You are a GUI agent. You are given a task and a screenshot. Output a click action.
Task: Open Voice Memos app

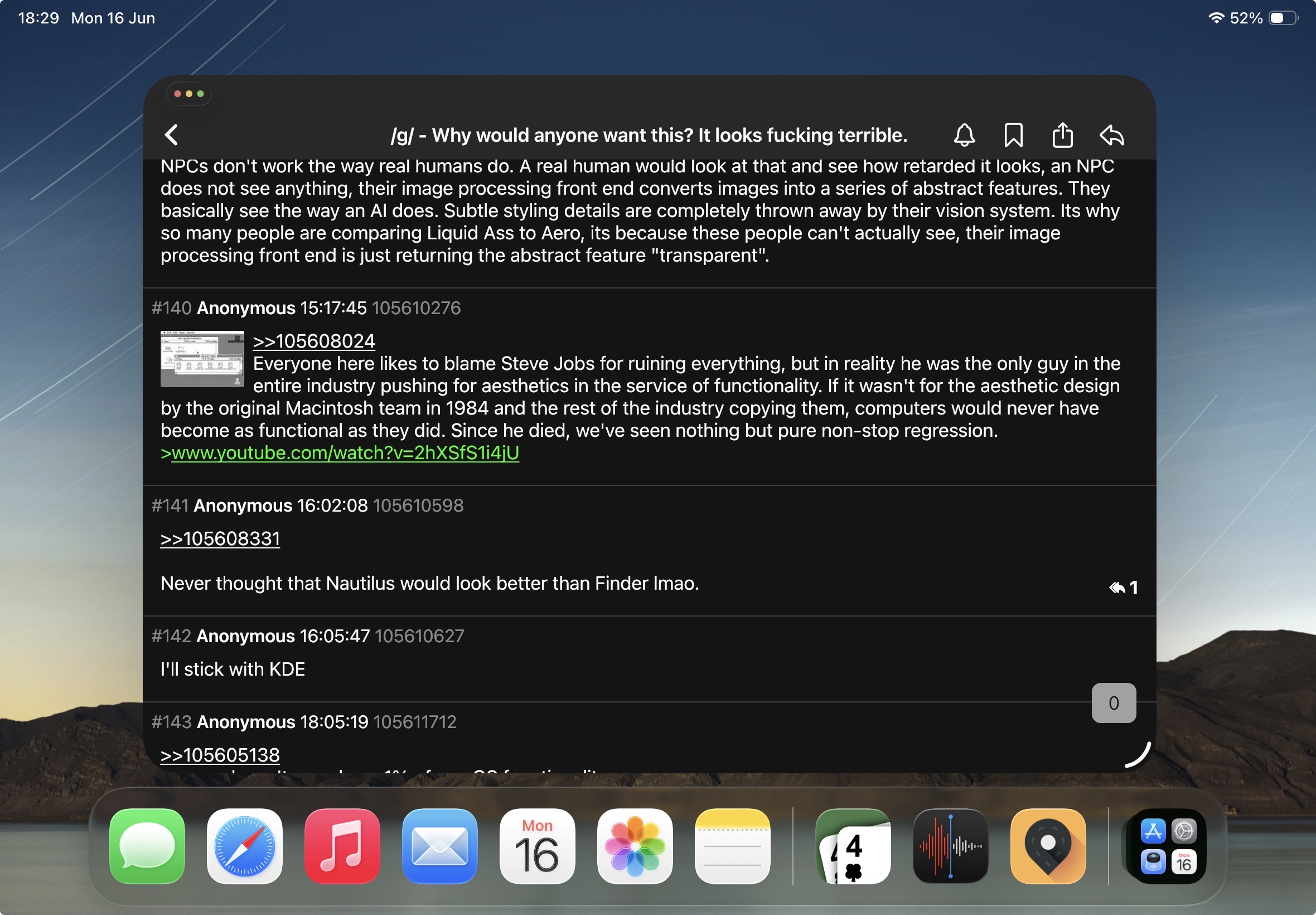[951, 846]
